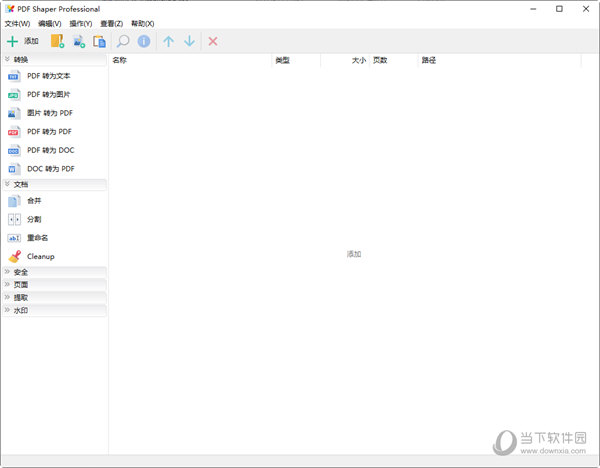The image size is (600, 468).
Task: Click the green plus Add icon
Action: tap(13, 41)
